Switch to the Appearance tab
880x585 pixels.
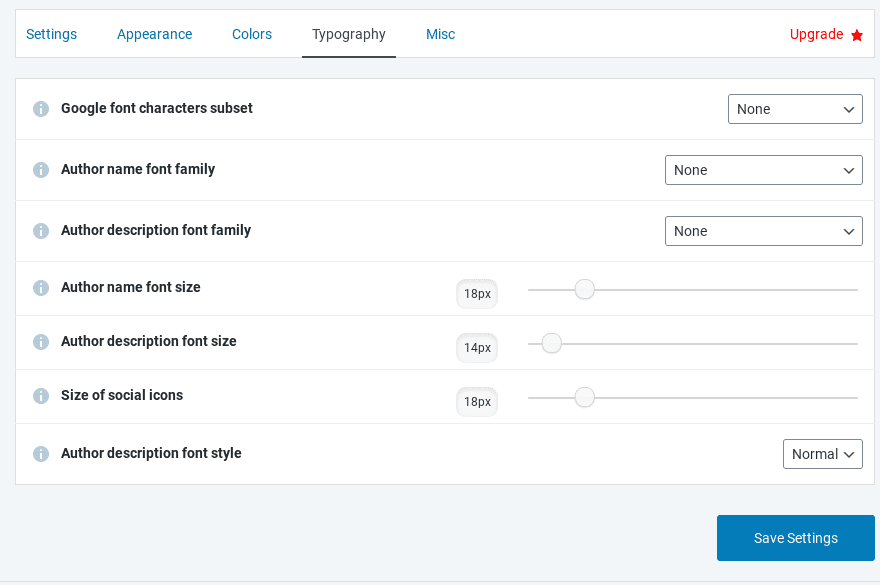coord(154,34)
